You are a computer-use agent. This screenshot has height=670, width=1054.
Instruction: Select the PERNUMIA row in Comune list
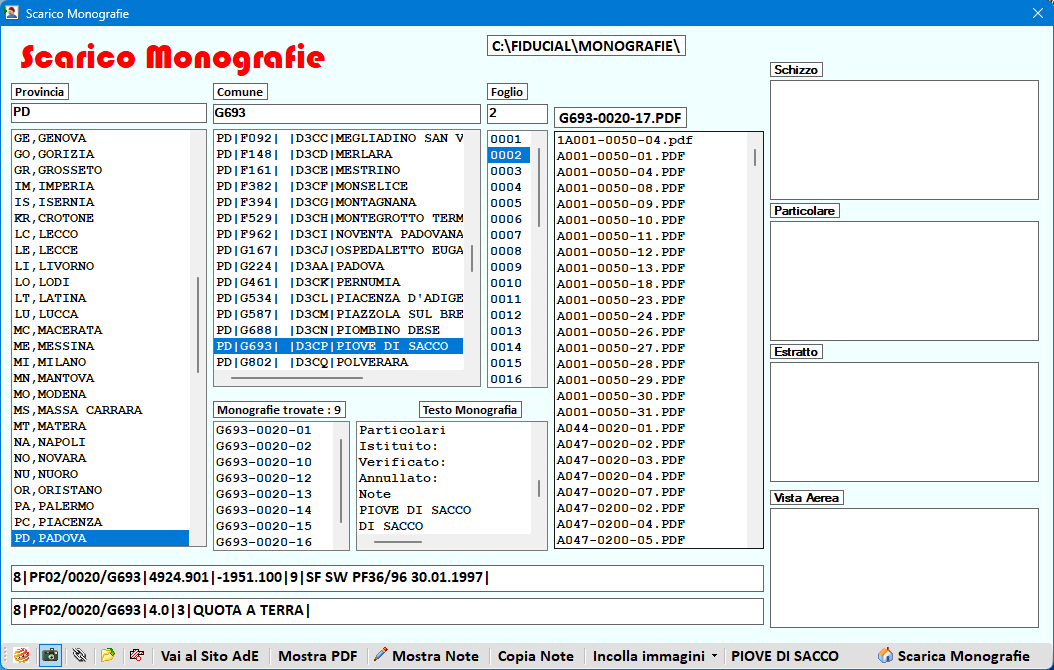click(x=339, y=282)
